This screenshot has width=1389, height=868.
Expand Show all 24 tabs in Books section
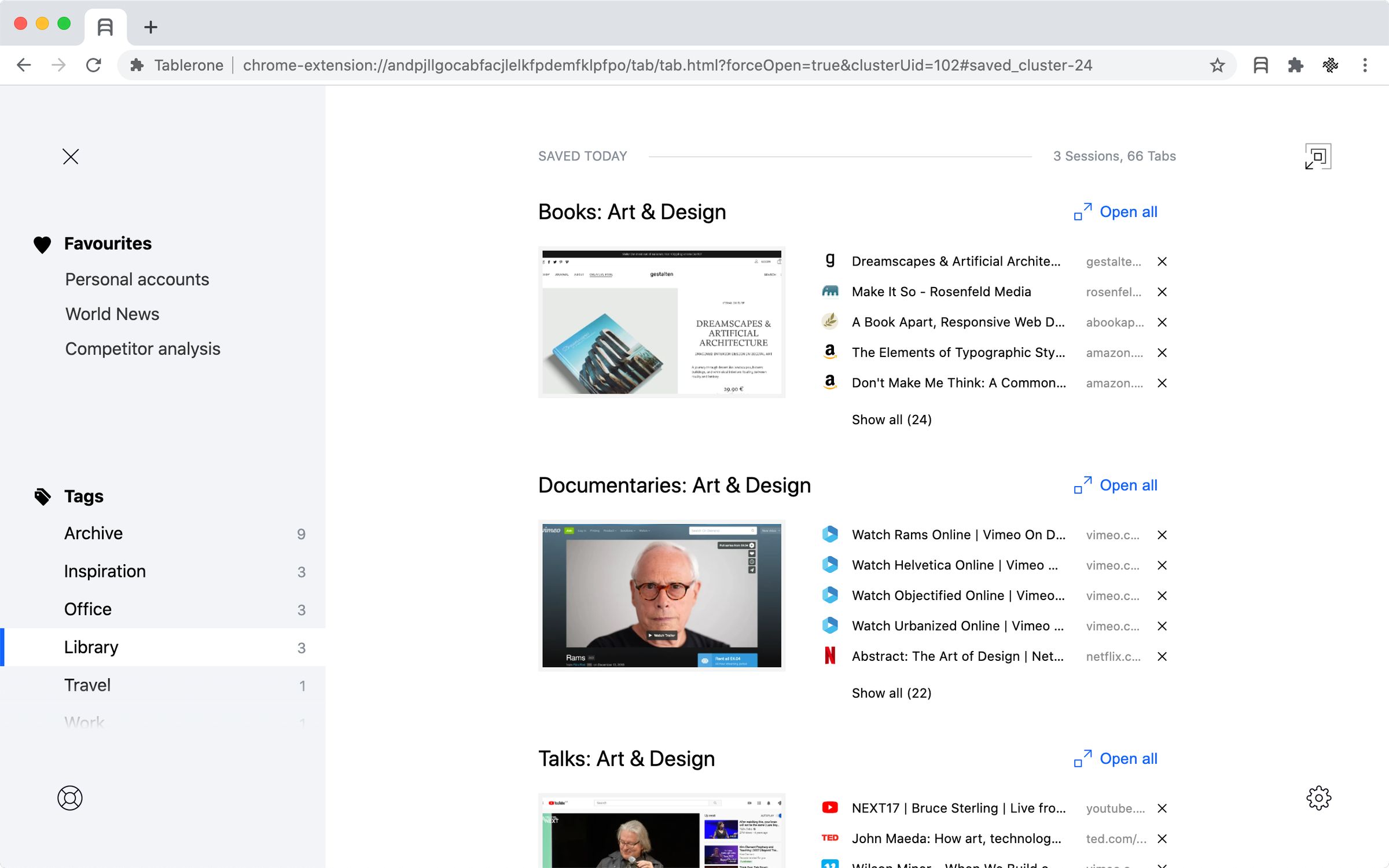coord(892,419)
